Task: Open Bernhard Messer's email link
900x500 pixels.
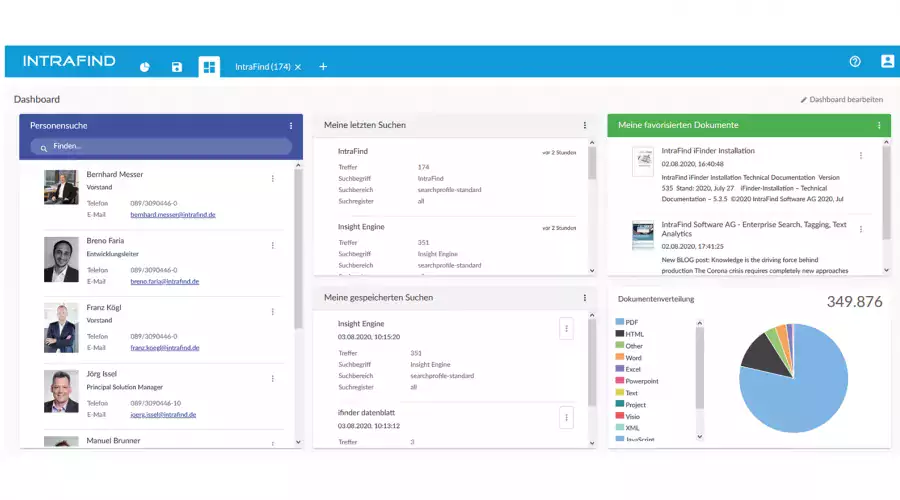Action: point(173,215)
